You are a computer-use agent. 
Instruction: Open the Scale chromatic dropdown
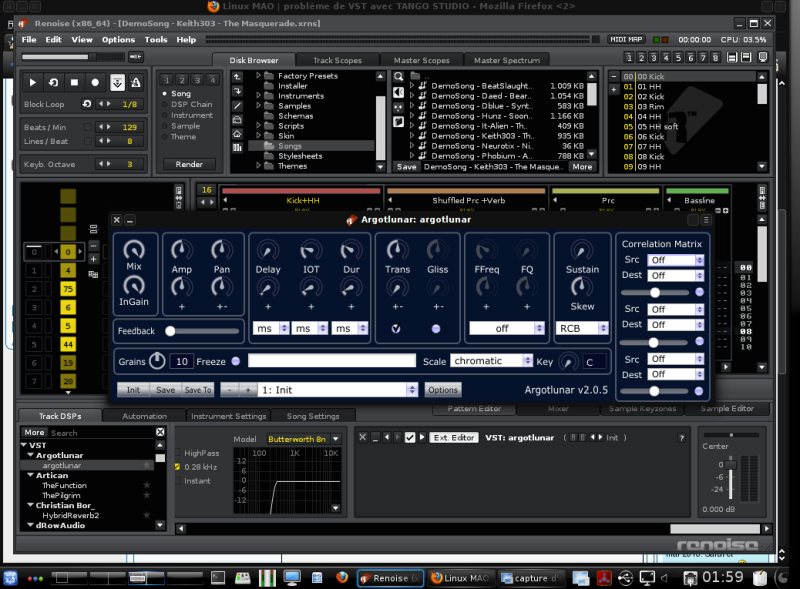491,361
